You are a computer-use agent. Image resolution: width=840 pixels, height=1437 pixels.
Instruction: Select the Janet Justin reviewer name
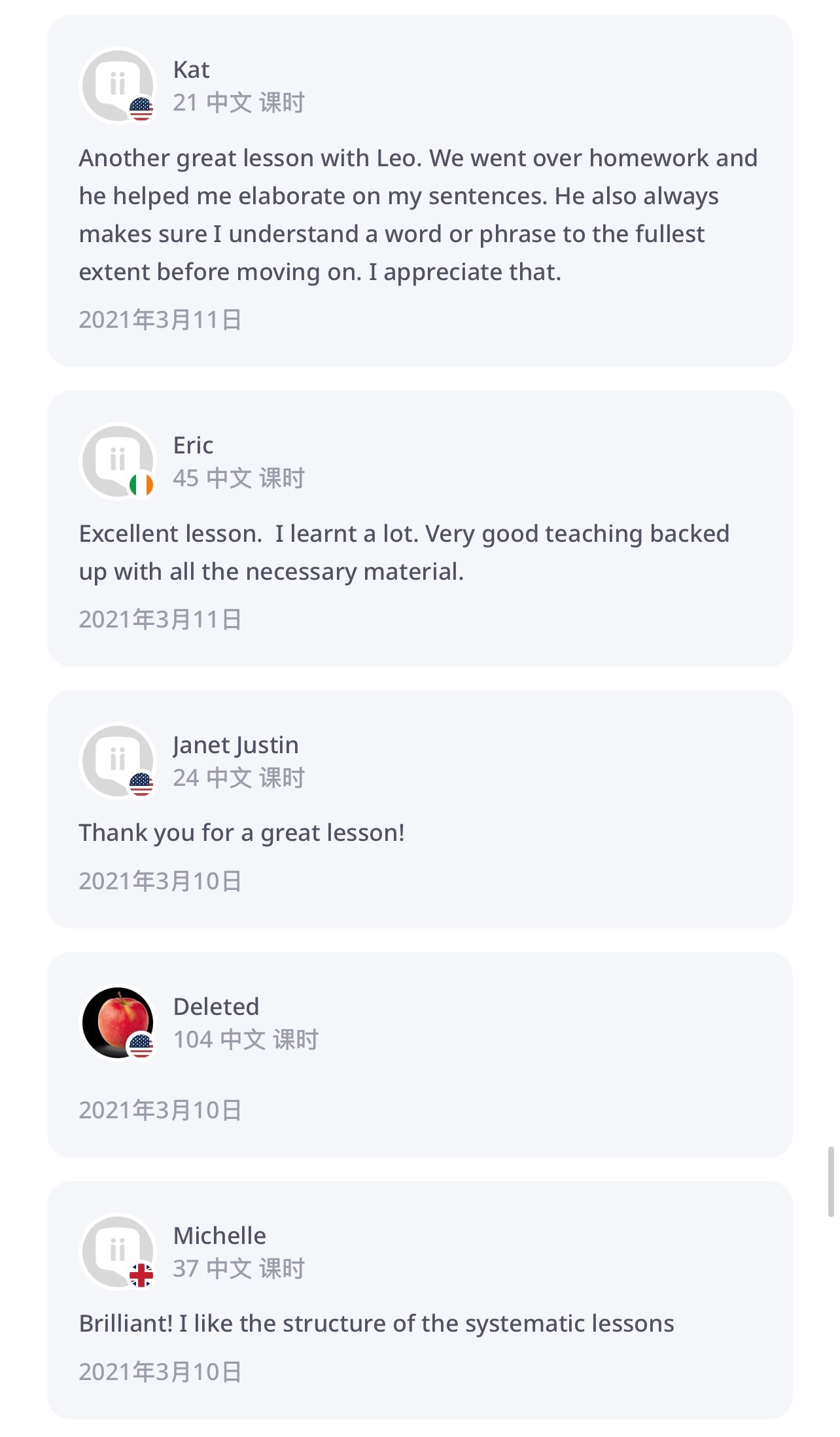tap(236, 745)
